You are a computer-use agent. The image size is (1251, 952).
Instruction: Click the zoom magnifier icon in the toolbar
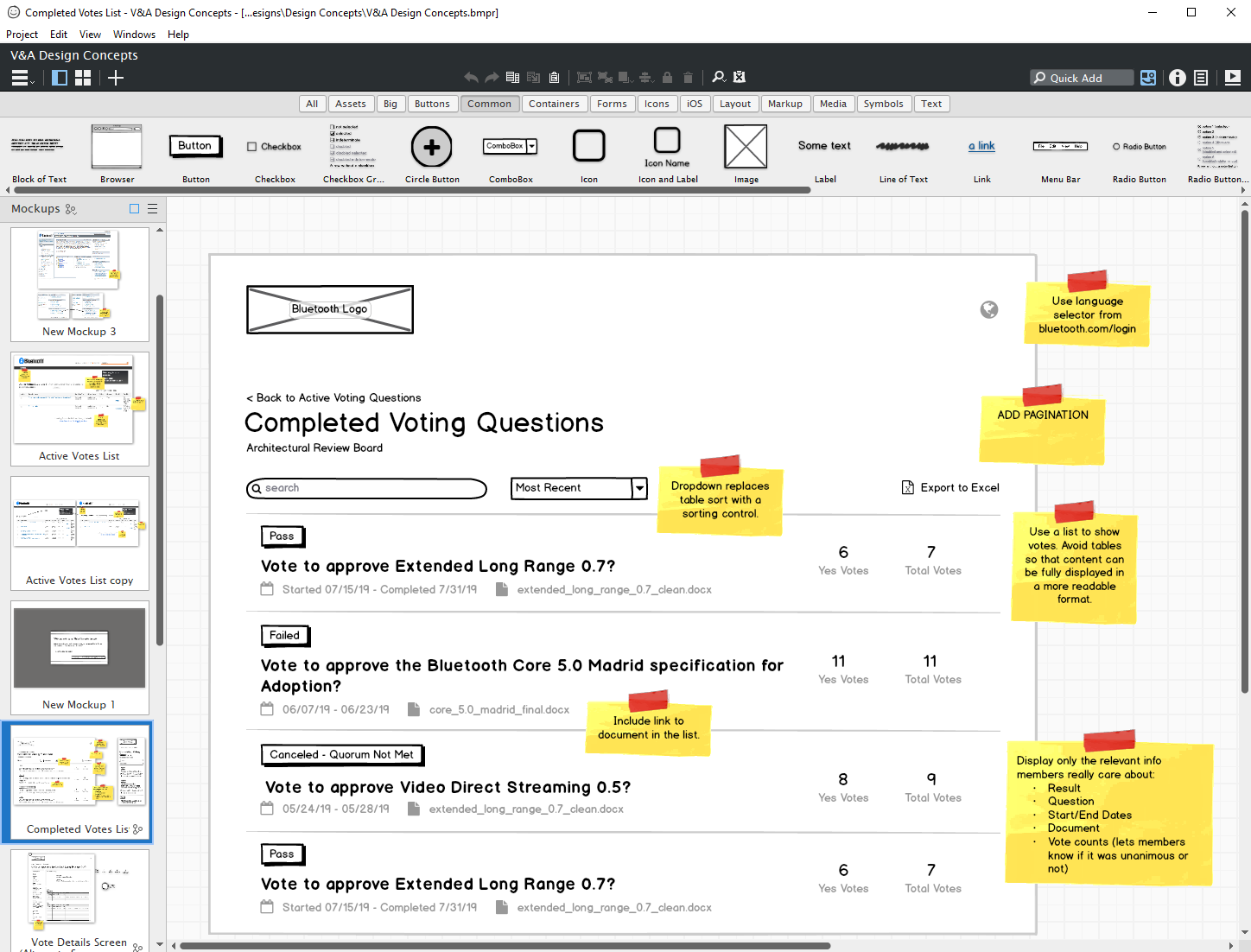point(719,78)
